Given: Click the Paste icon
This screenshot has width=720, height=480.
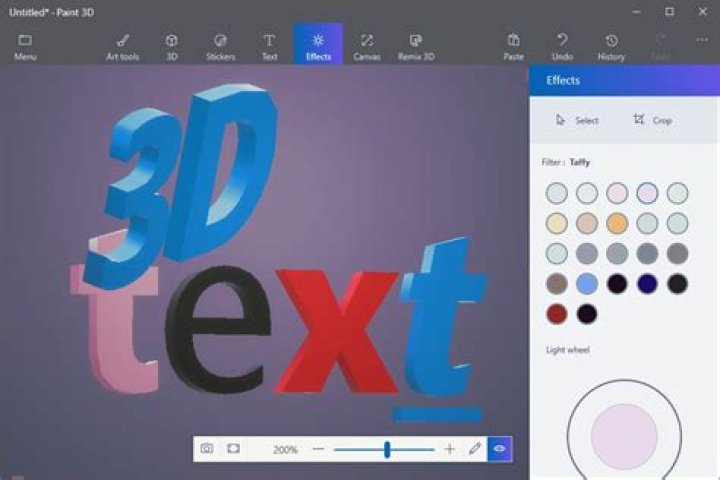Looking at the screenshot, I should tap(513, 46).
